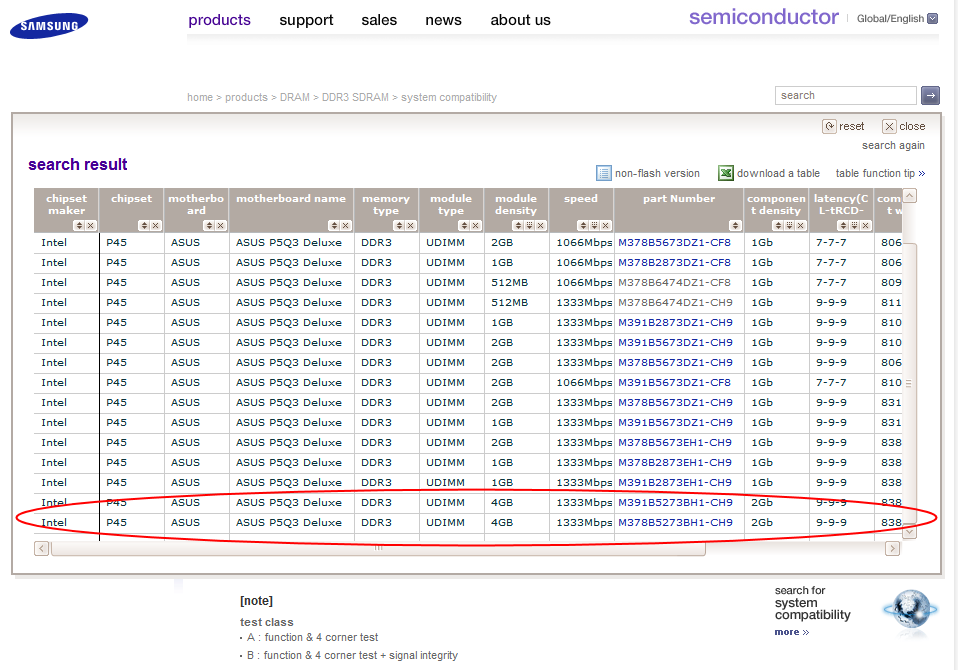This screenshot has height=670, width=958.
Task: Open part number M378B5273BH1-CH9
Action: [675, 523]
